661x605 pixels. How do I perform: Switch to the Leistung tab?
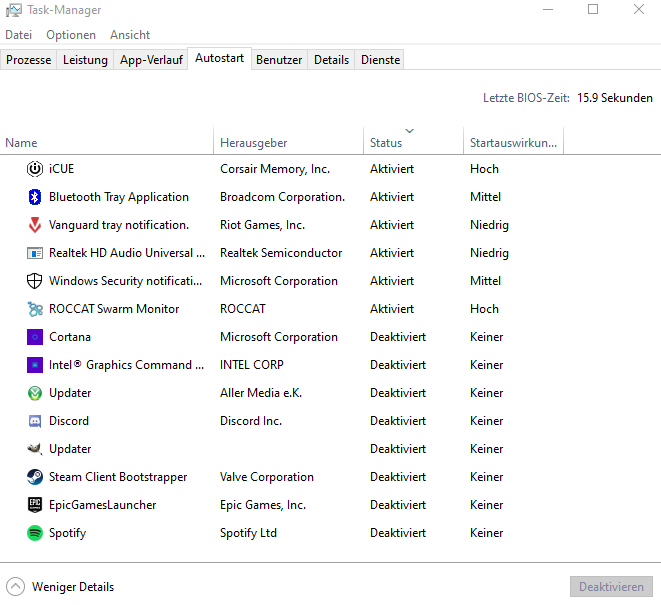coord(85,59)
